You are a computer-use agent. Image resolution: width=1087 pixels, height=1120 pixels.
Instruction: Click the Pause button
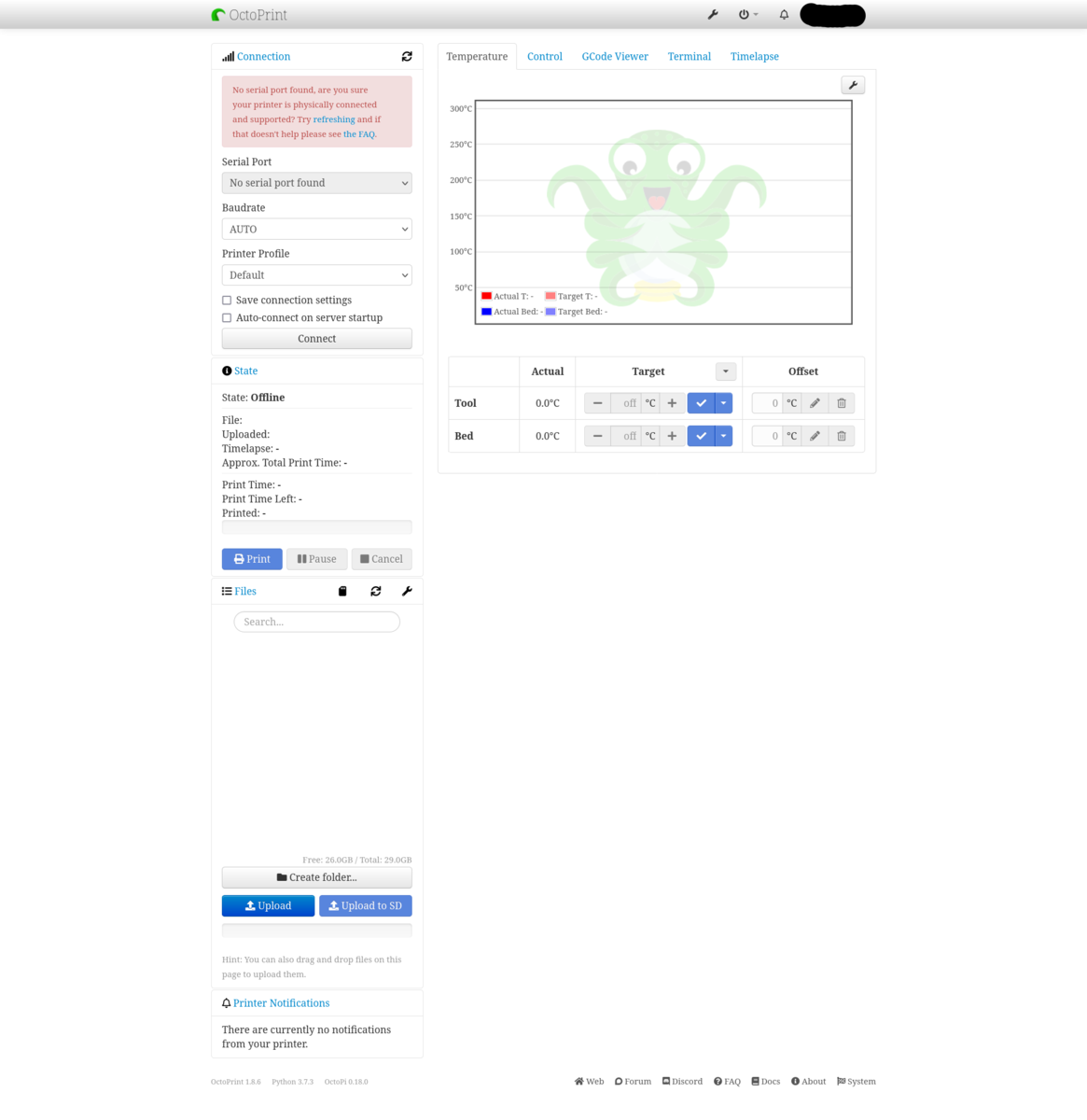point(316,559)
